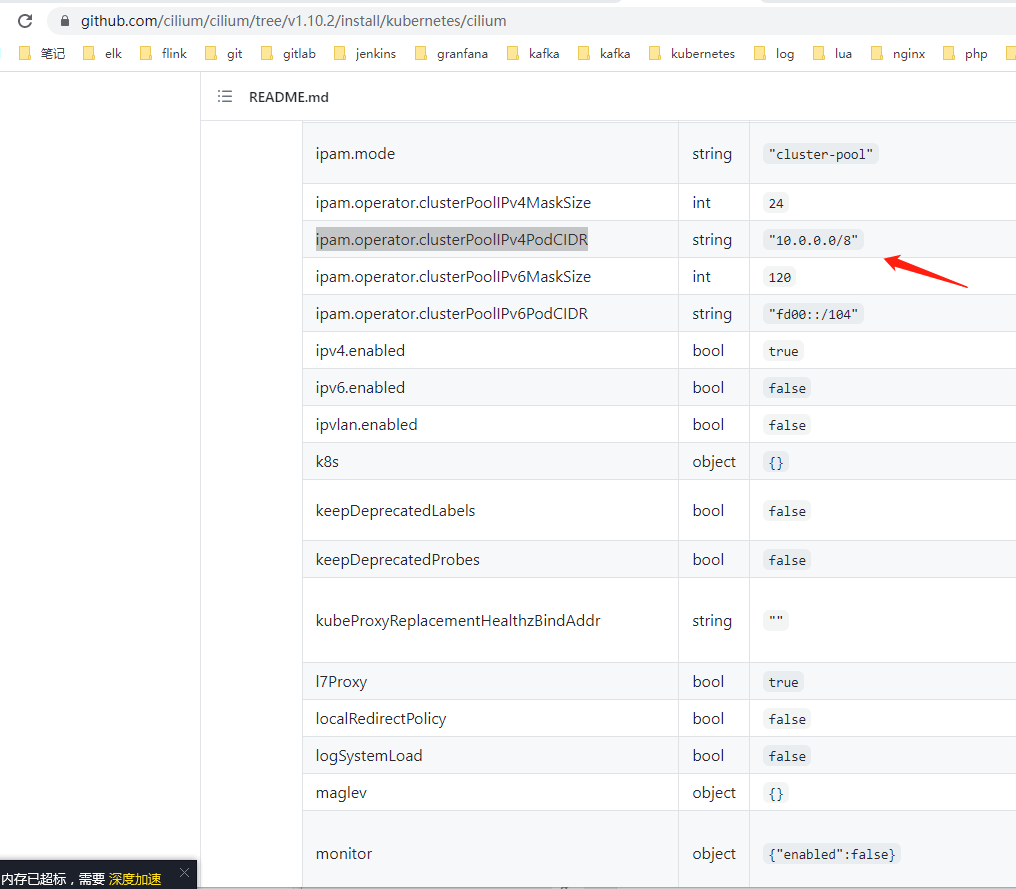The image size is (1016, 889).
Task: Click the README.md file title
Action: pos(289,97)
